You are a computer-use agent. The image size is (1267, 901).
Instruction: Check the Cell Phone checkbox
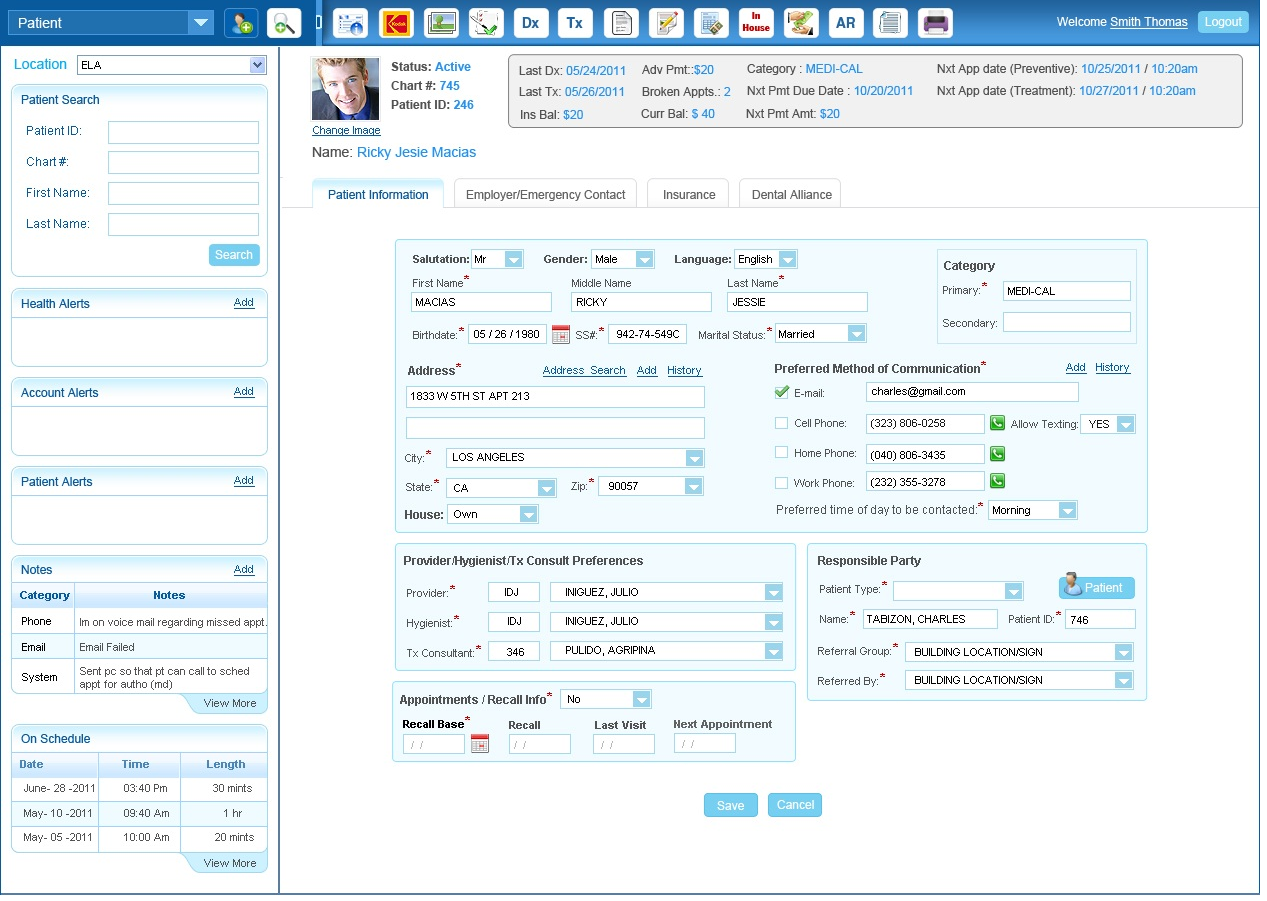point(782,423)
